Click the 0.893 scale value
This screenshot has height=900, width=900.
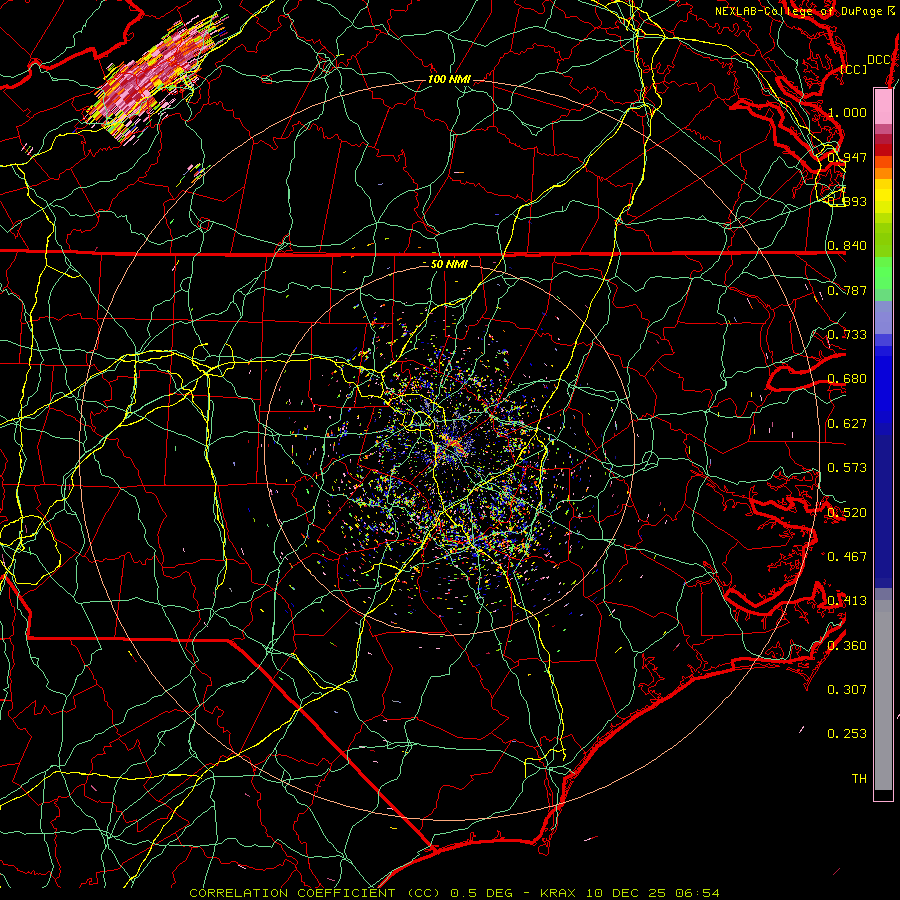pos(847,201)
